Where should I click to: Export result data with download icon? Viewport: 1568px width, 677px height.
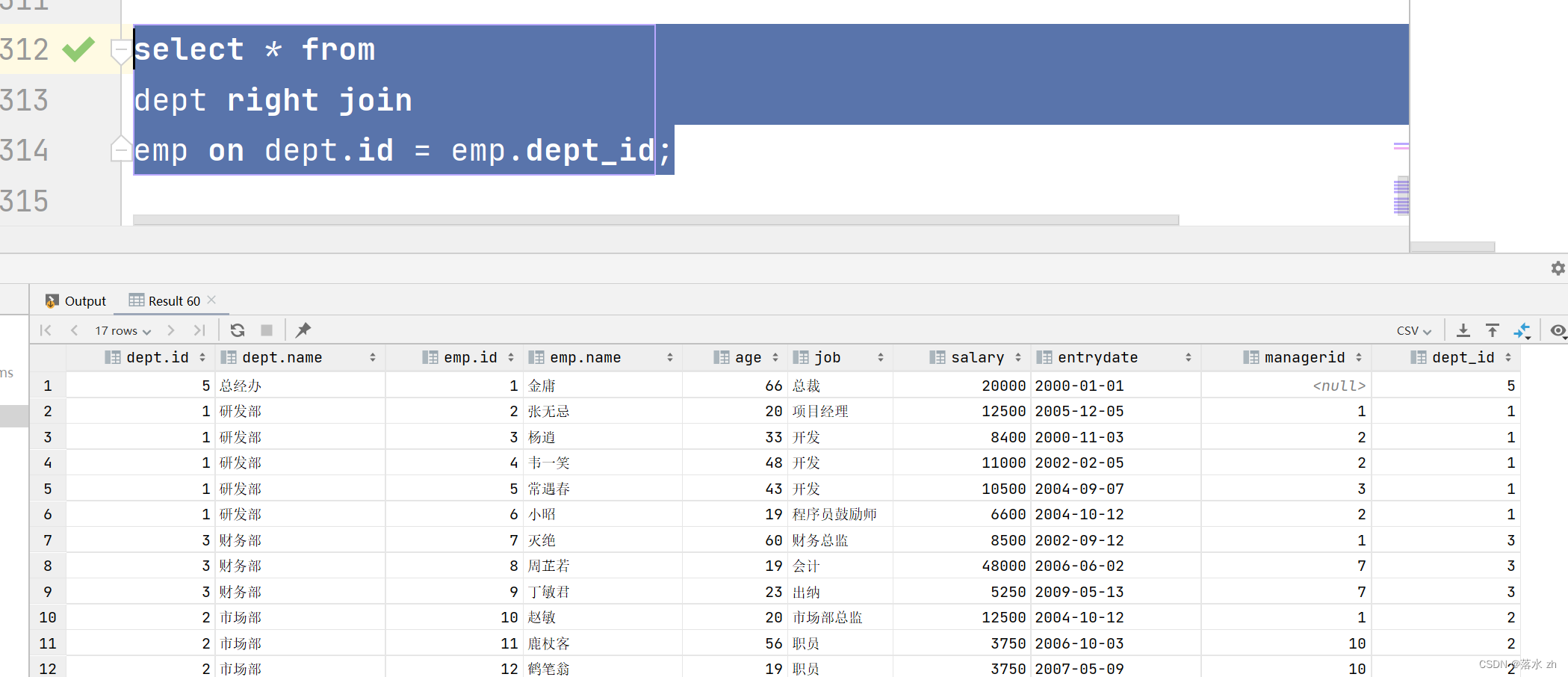(x=1463, y=330)
